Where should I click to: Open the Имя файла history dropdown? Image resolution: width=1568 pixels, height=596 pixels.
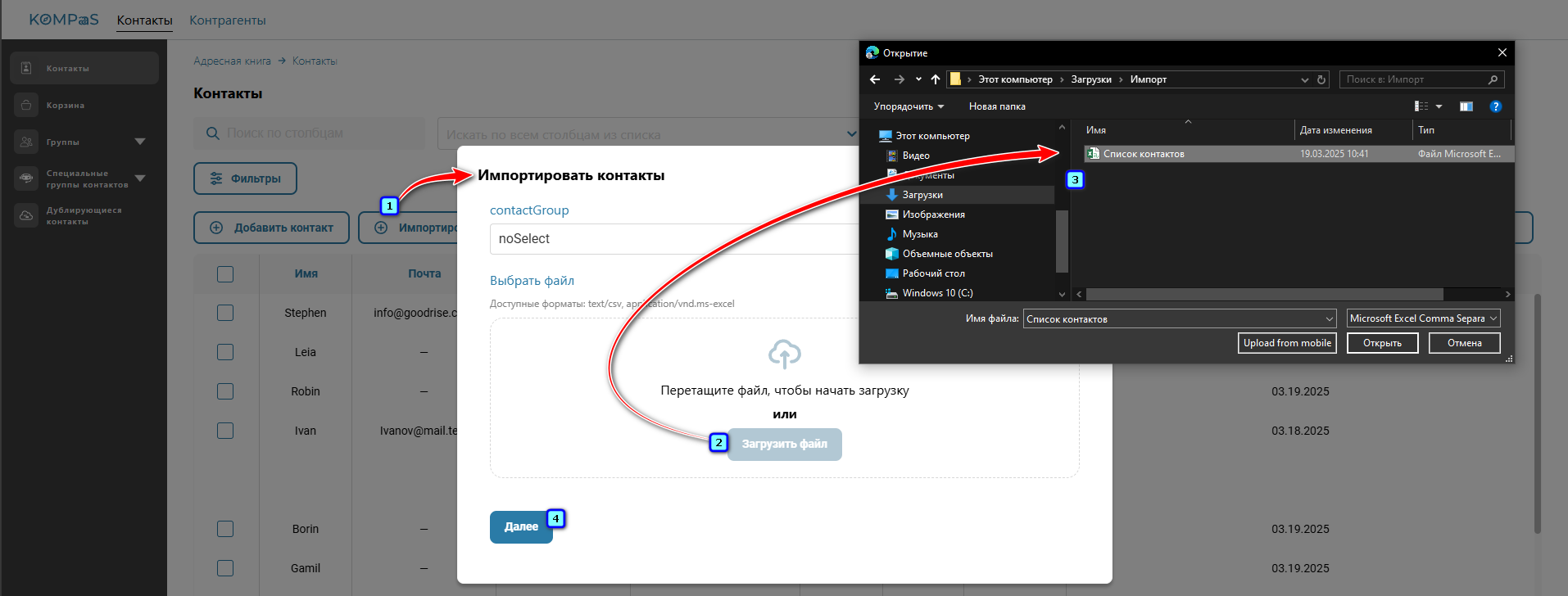pos(1329,318)
